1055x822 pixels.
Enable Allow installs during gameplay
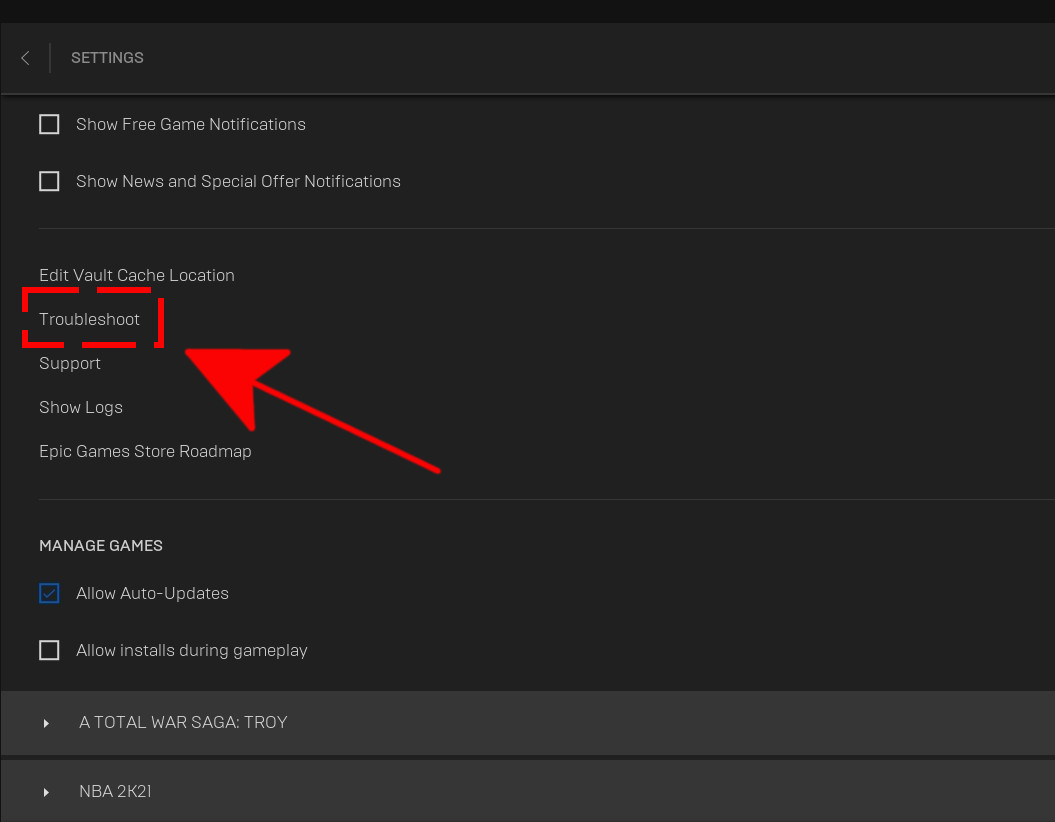click(49, 650)
